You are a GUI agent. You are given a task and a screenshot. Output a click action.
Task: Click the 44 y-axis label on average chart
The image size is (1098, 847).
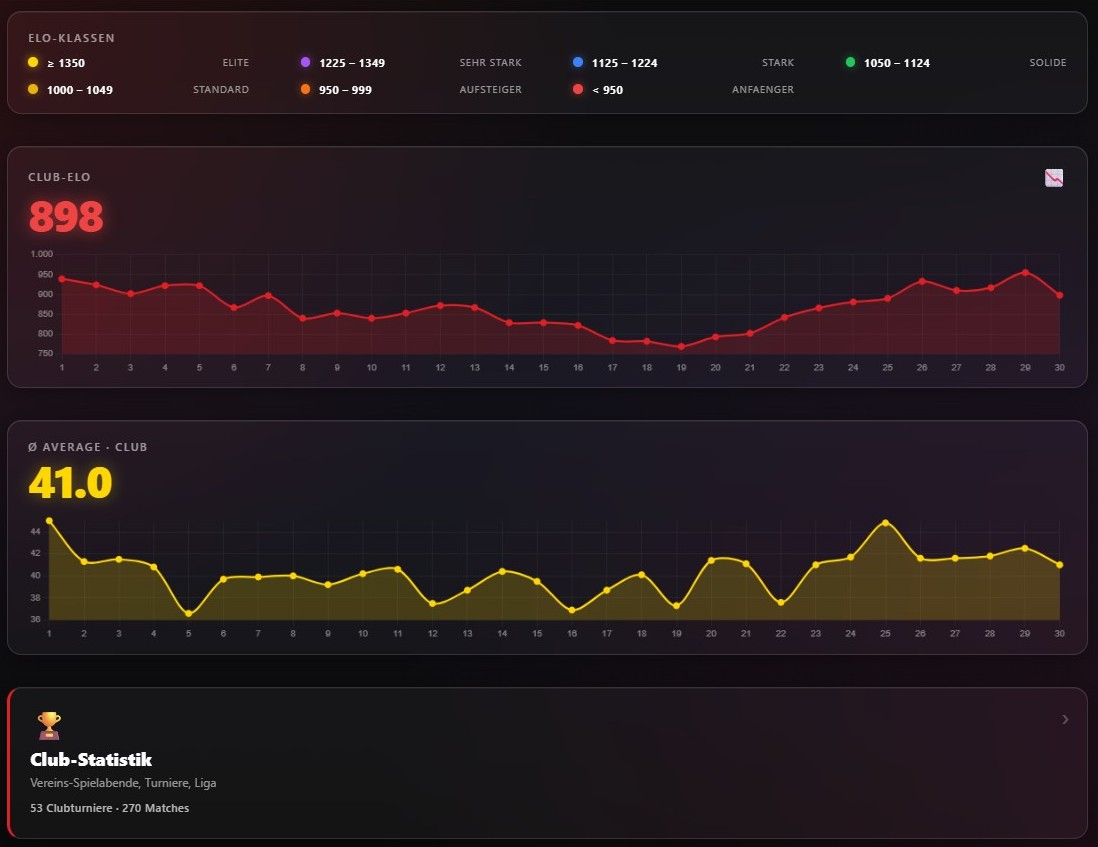coord(36,532)
